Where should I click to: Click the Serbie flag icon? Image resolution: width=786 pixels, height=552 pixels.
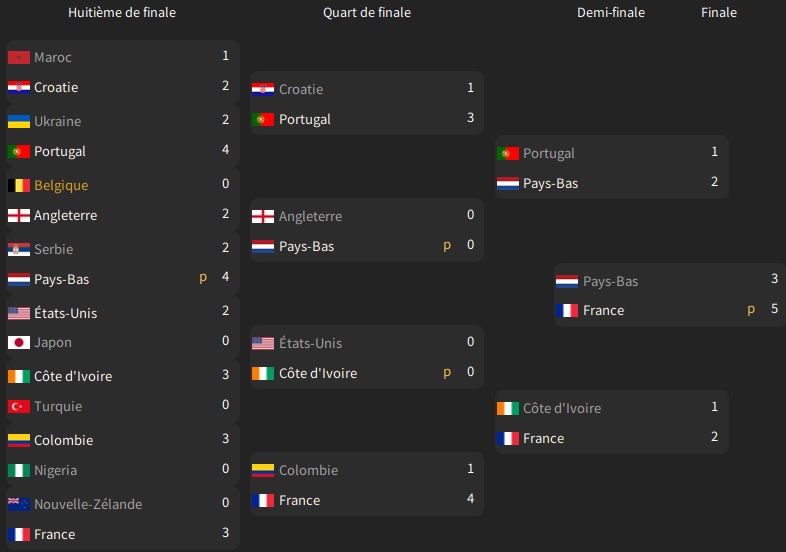tap(18, 250)
